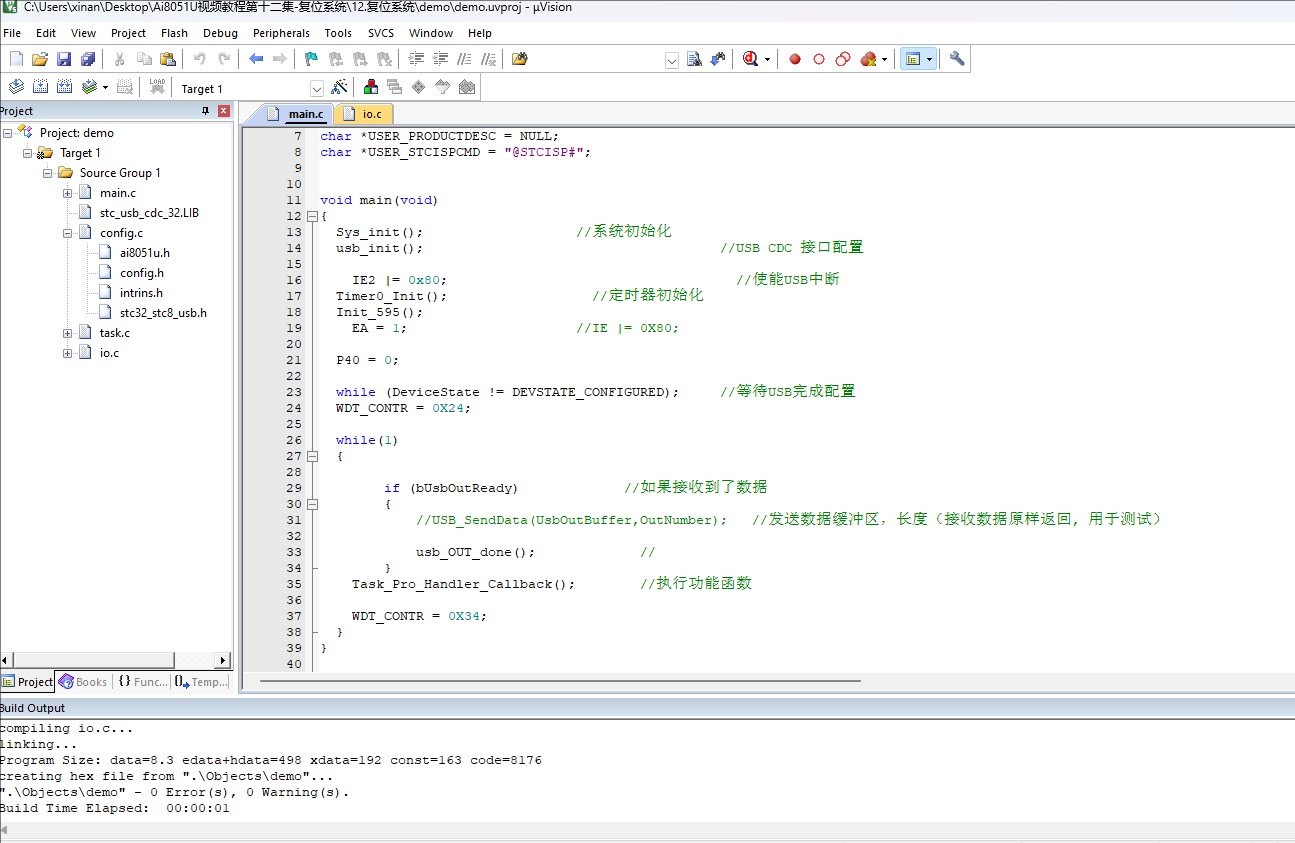Click the Rebuild all target files icon
The height and width of the screenshot is (843, 1295).
(64, 87)
